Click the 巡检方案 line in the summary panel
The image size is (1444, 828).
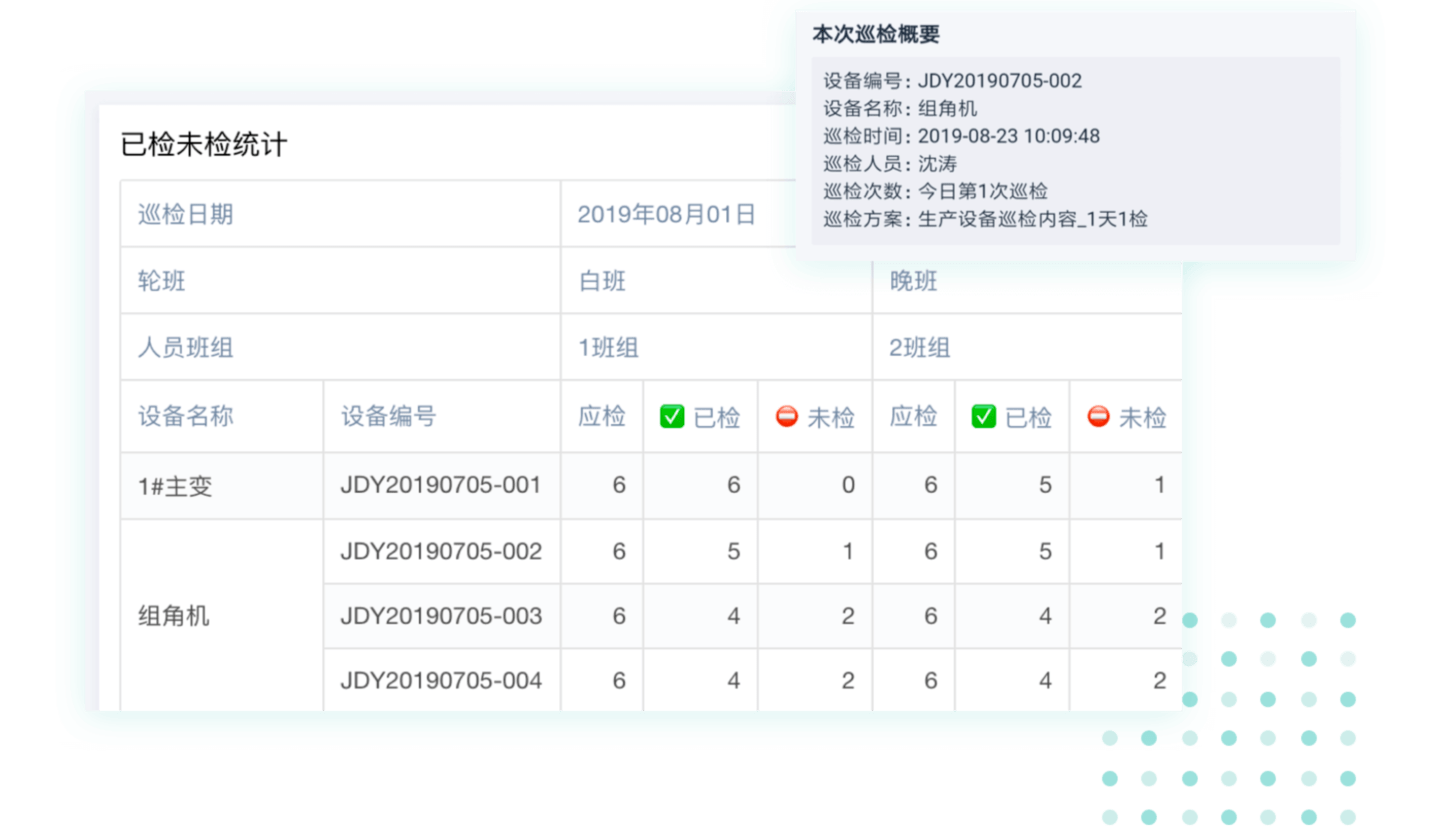tap(985, 219)
